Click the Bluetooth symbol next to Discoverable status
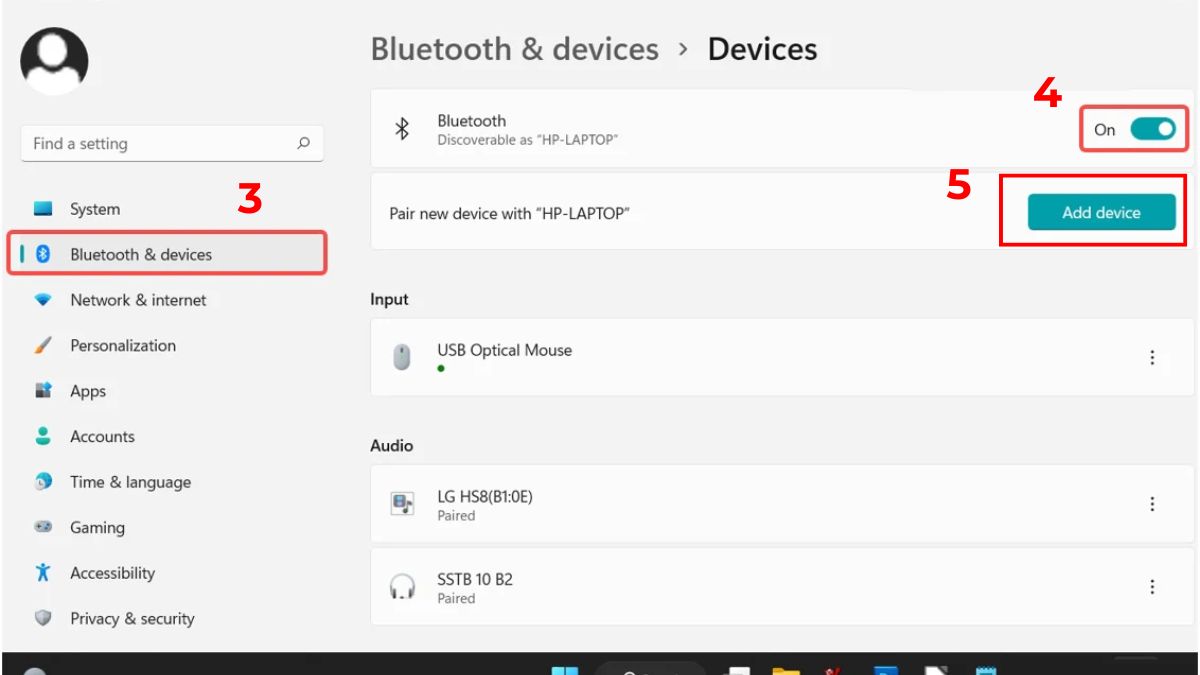1200x675 pixels. (x=404, y=129)
